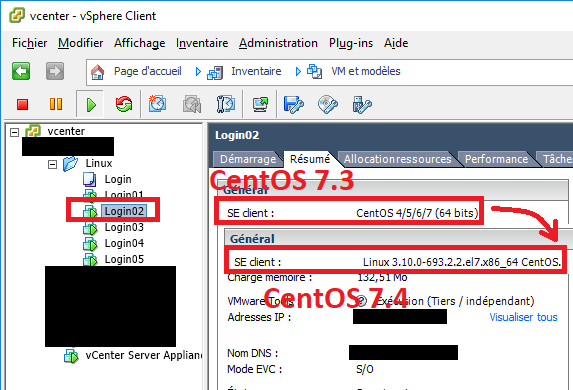Select the Login03 label in the tree
Viewport: 573px width, 390px height.
point(124,227)
